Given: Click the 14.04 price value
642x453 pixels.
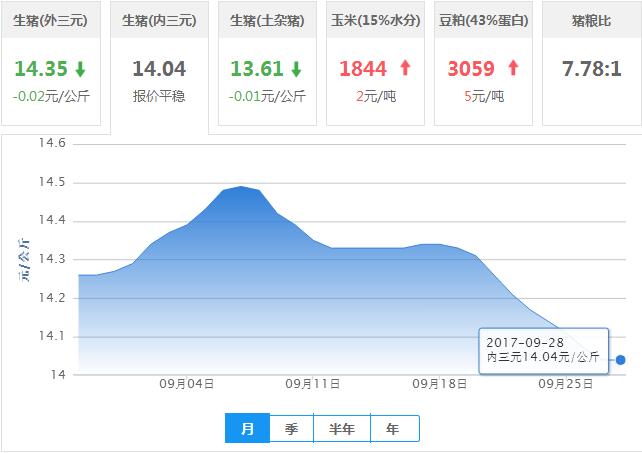Looking at the screenshot, I should click(x=159, y=69).
